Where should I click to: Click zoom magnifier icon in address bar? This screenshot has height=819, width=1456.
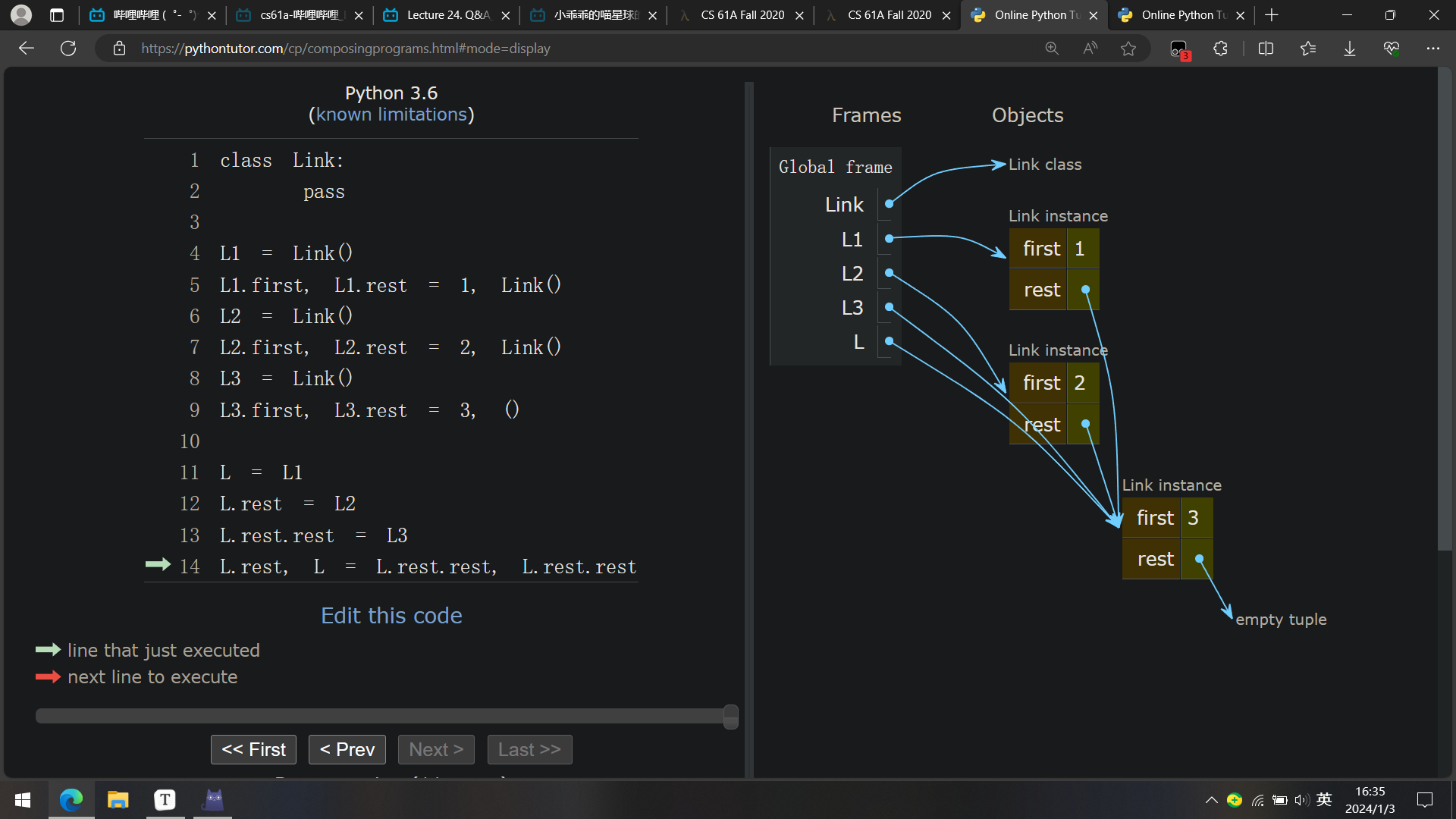coord(1052,49)
